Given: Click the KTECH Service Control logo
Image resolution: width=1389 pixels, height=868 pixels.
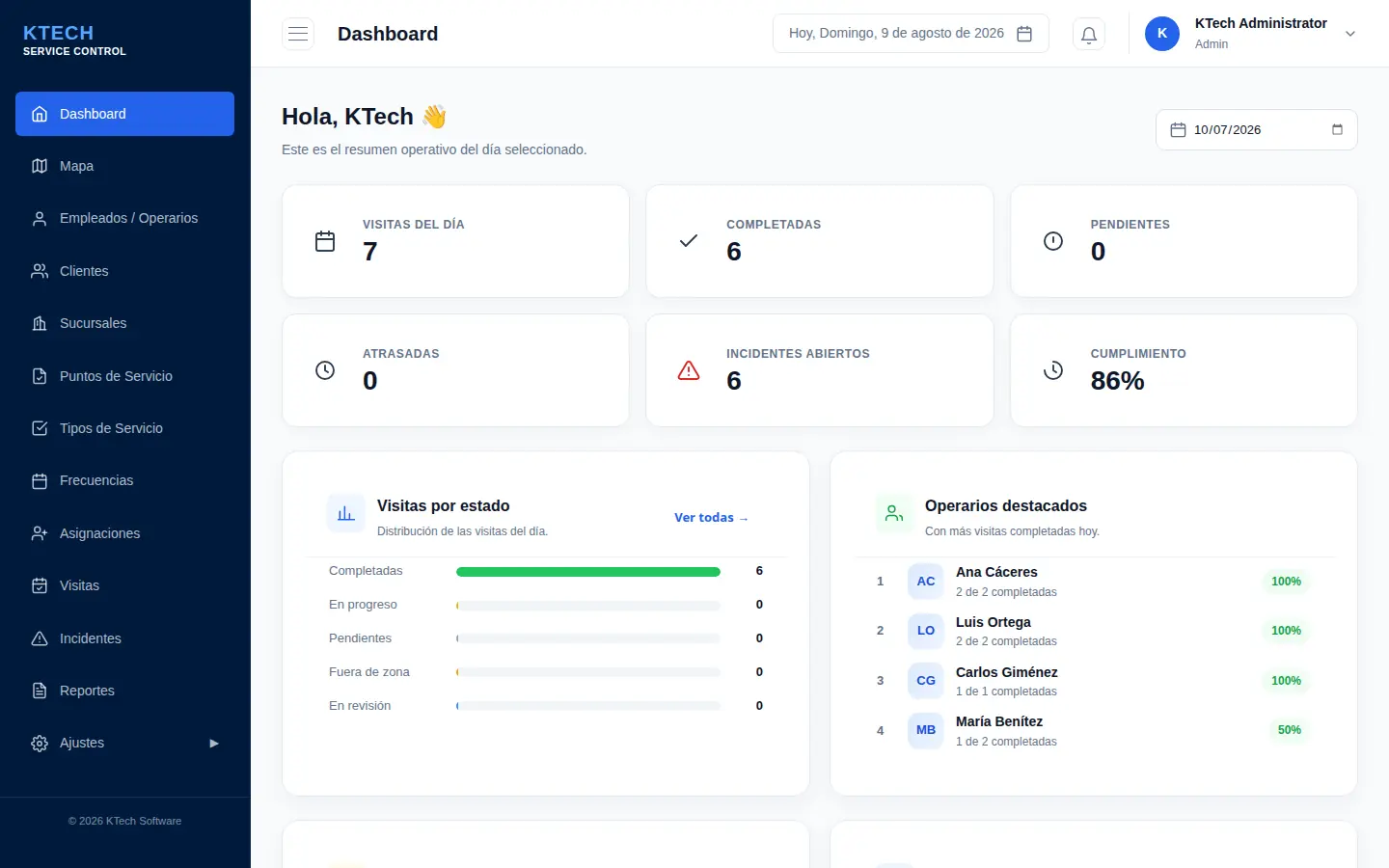Looking at the screenshot, I should [74, 41].
